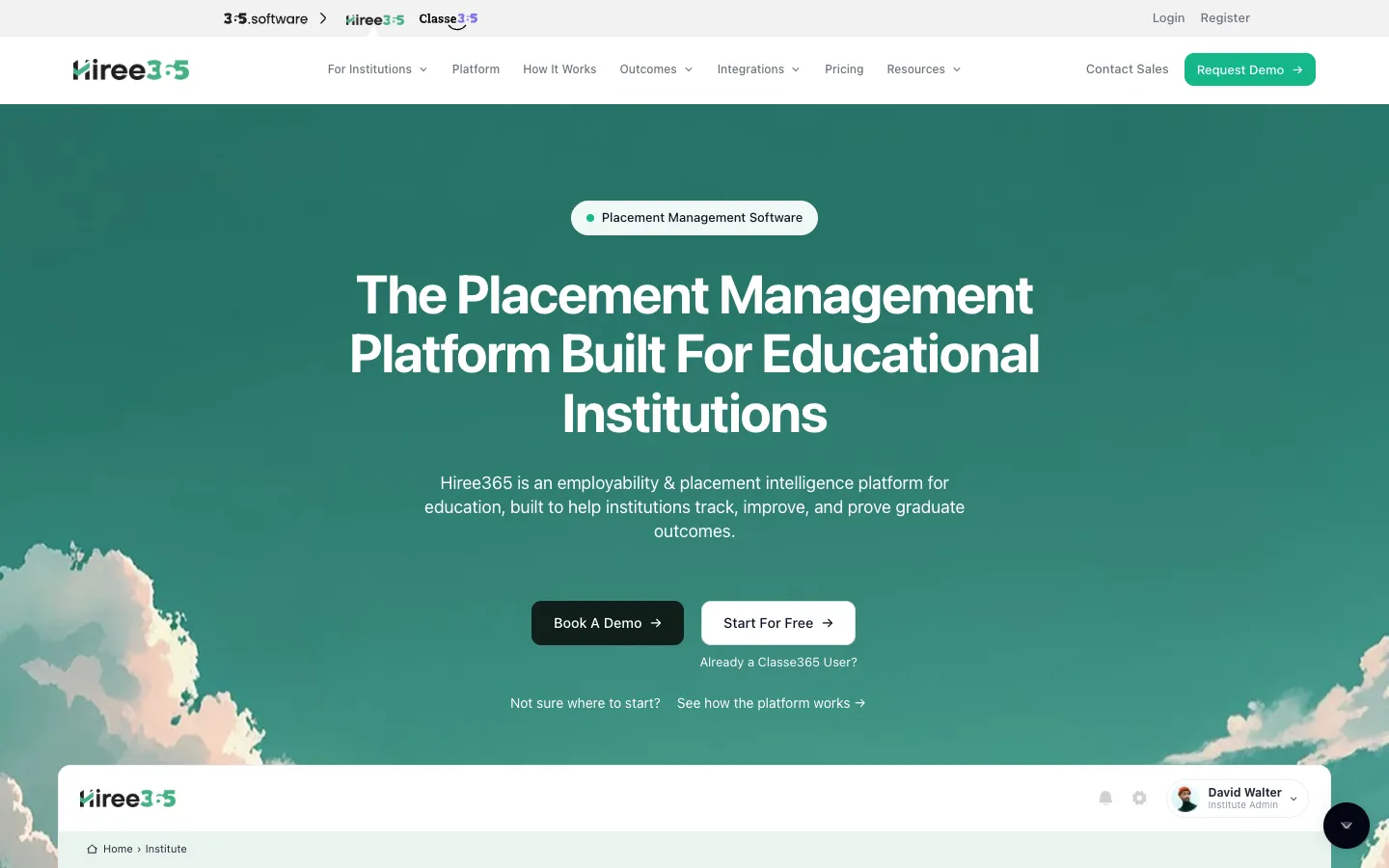
Task: Open the David Walter account chevron
Action: point(1294,799)
